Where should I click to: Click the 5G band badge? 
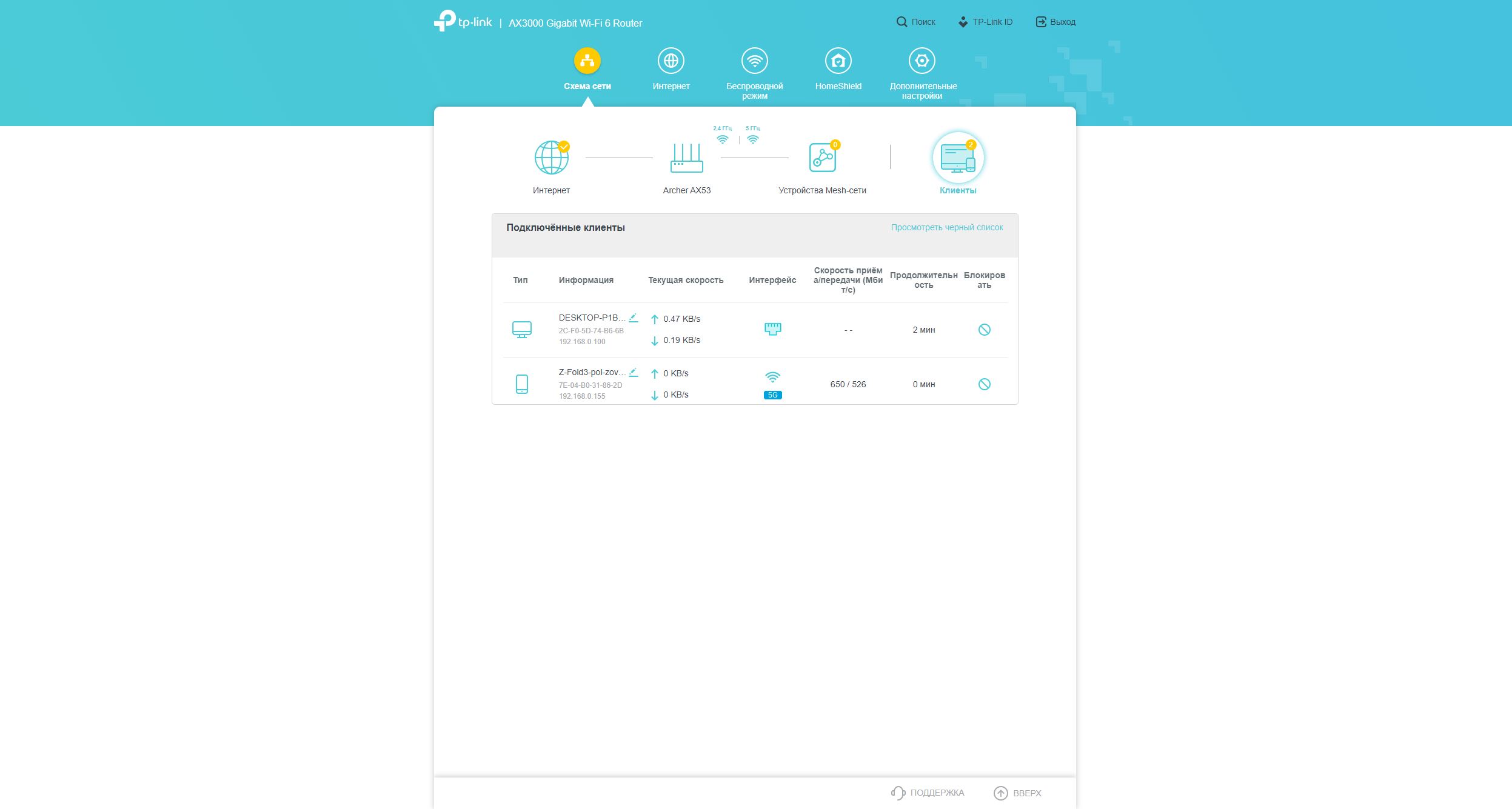point(772,395)
